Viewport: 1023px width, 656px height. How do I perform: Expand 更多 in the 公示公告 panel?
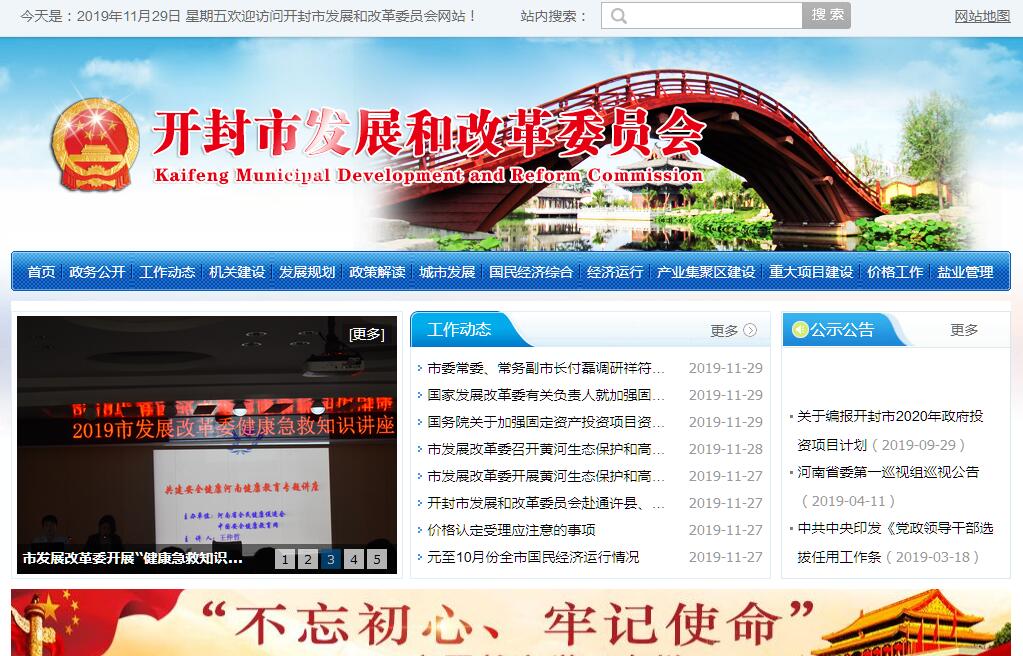[x=964, y=330]
